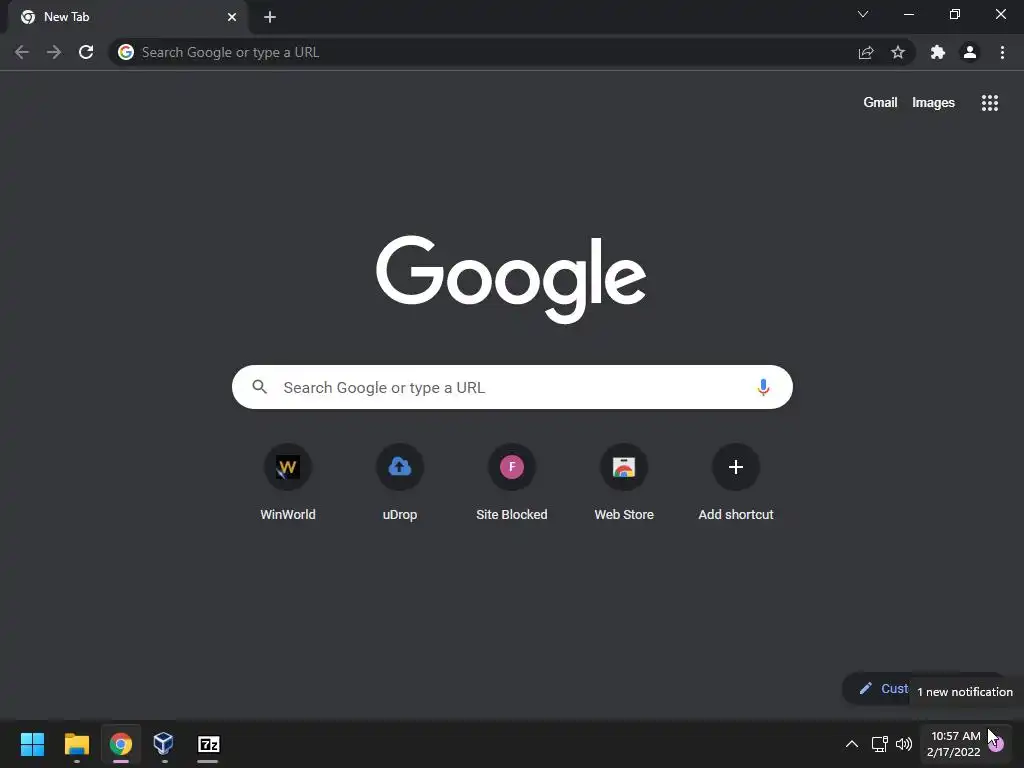
Task: Open File Explorer from the taskbar
Action: point(76,744)
